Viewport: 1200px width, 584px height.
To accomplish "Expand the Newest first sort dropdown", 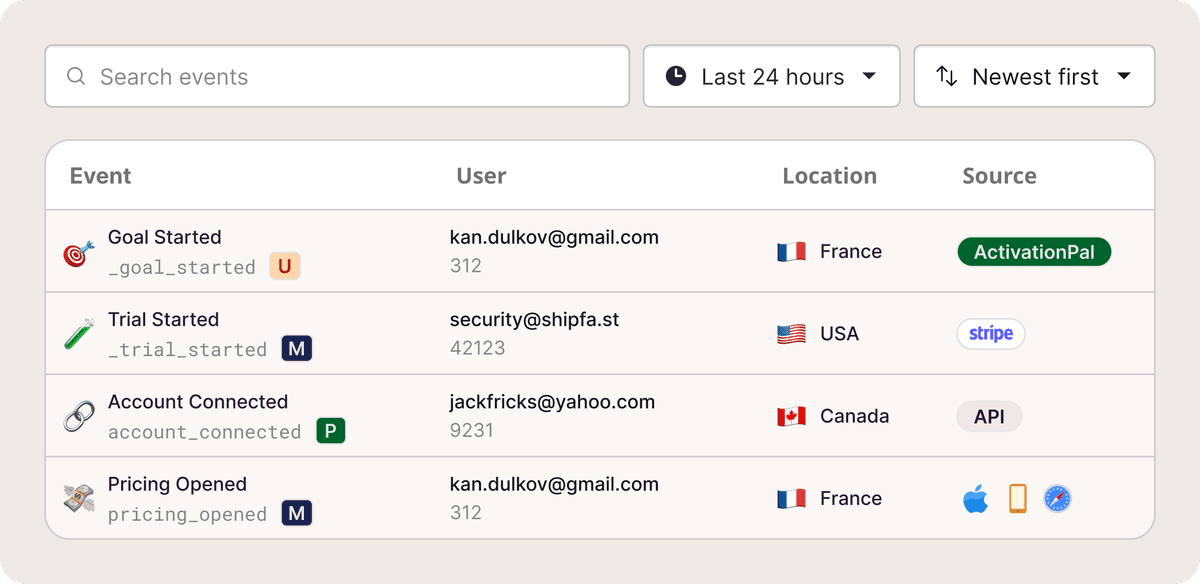I will [1034, 77].
